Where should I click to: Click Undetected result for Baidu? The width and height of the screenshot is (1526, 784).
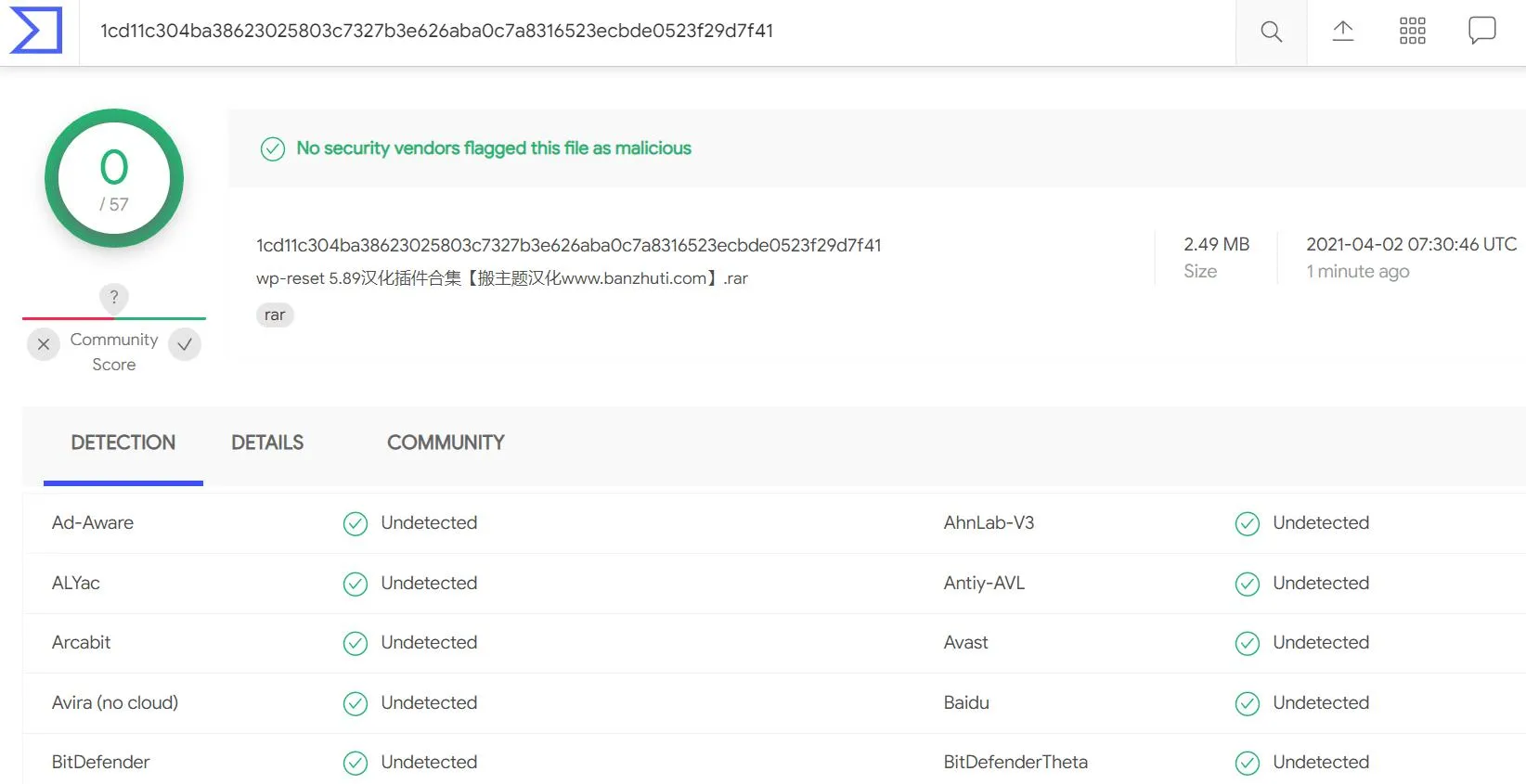[x=1321, y=702]
